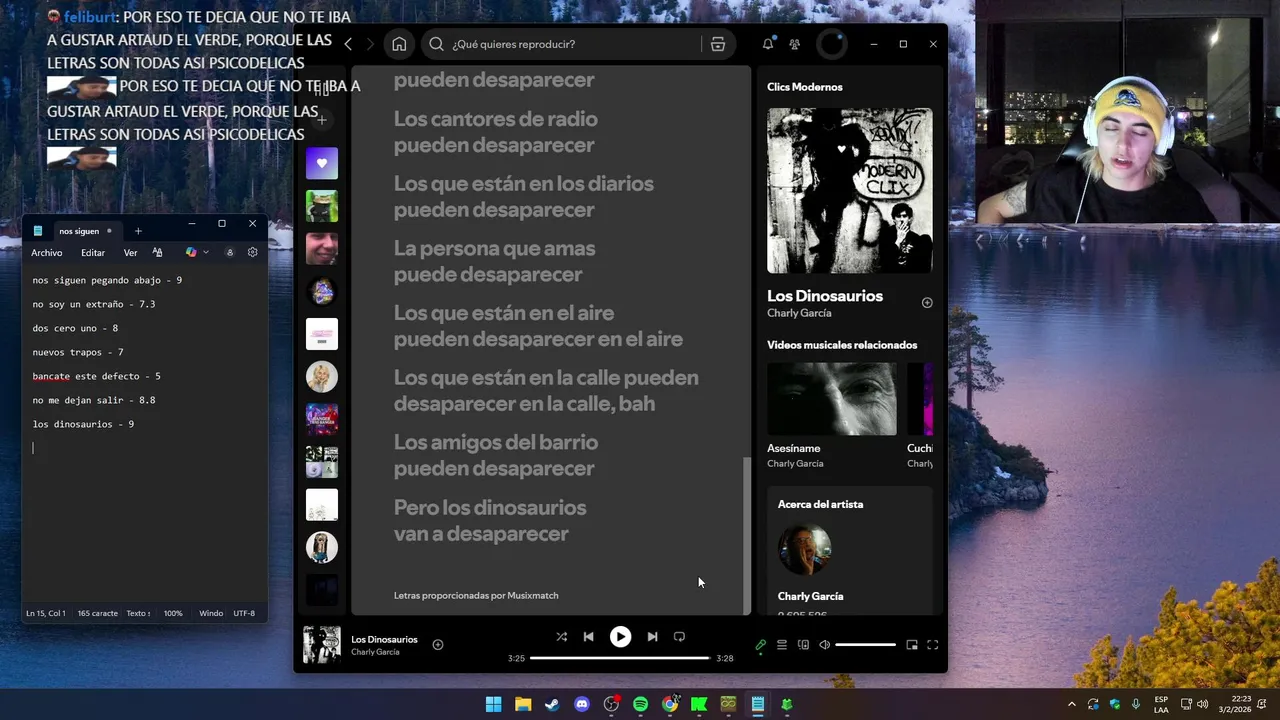Open the Copilot icon in Notepad
This screenshot has width=1280, height=720.
191,253
